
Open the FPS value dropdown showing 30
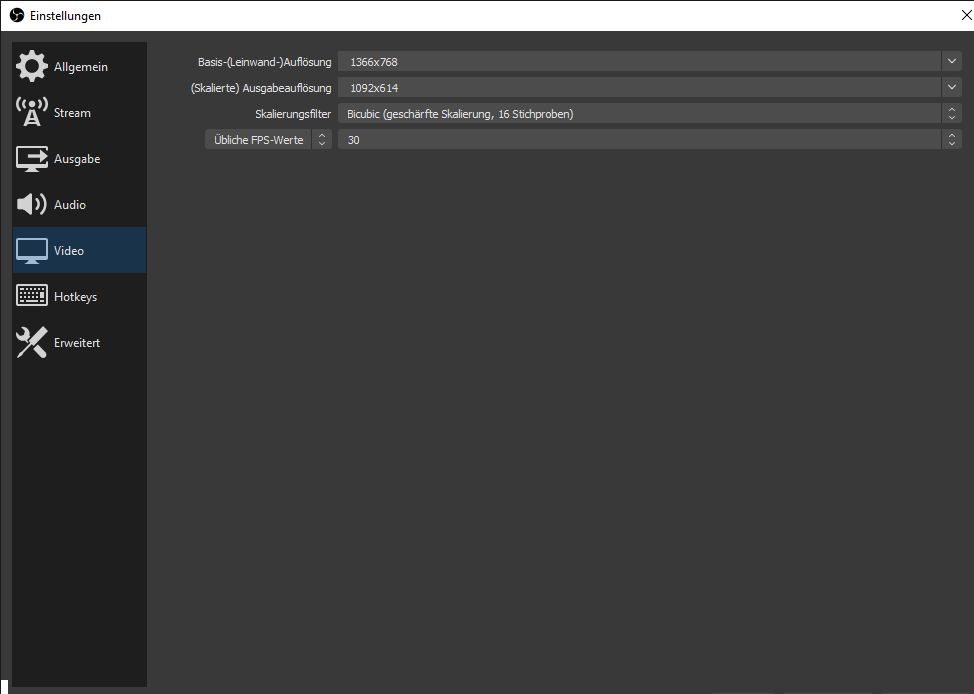point(640,140)
